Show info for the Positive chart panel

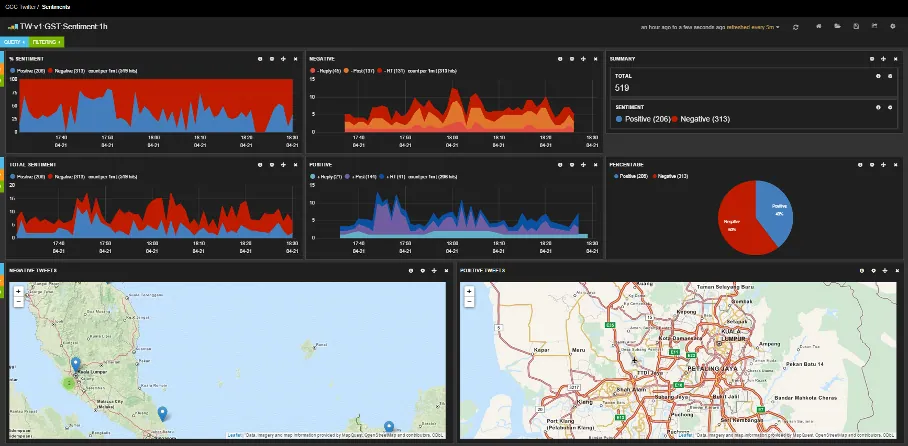560,165
